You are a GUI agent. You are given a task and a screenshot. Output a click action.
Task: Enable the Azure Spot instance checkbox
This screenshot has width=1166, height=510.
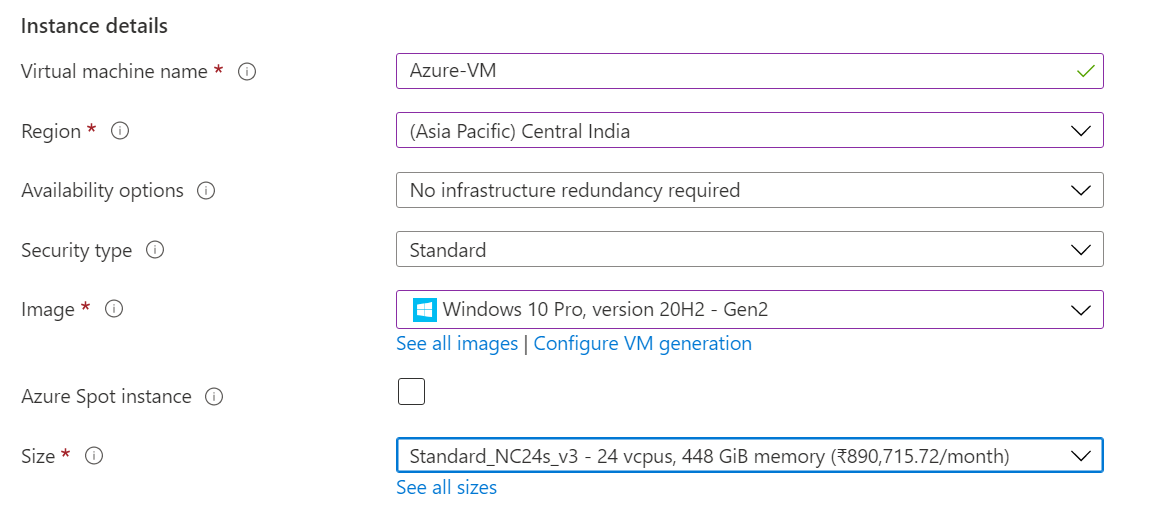tap(411, 392)
